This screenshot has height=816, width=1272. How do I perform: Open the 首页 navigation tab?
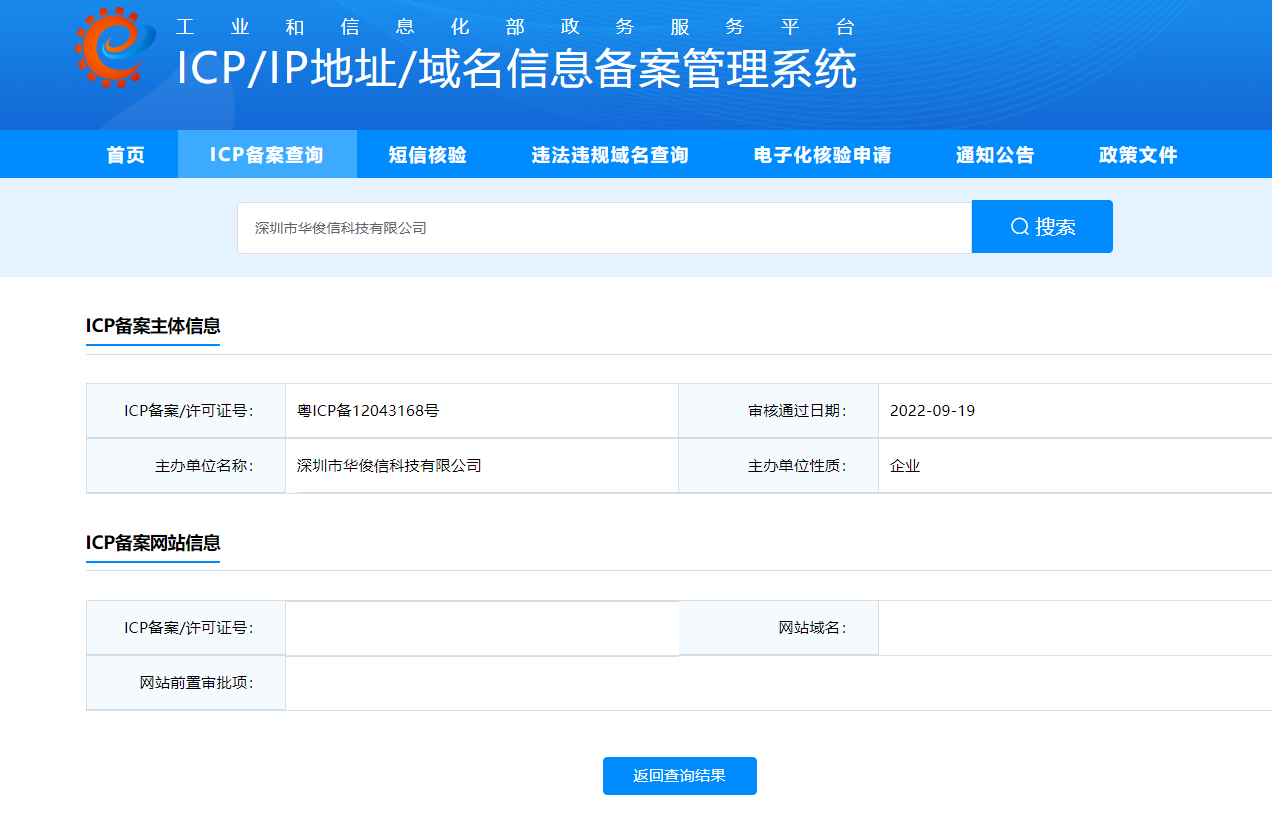pos(126,155)
